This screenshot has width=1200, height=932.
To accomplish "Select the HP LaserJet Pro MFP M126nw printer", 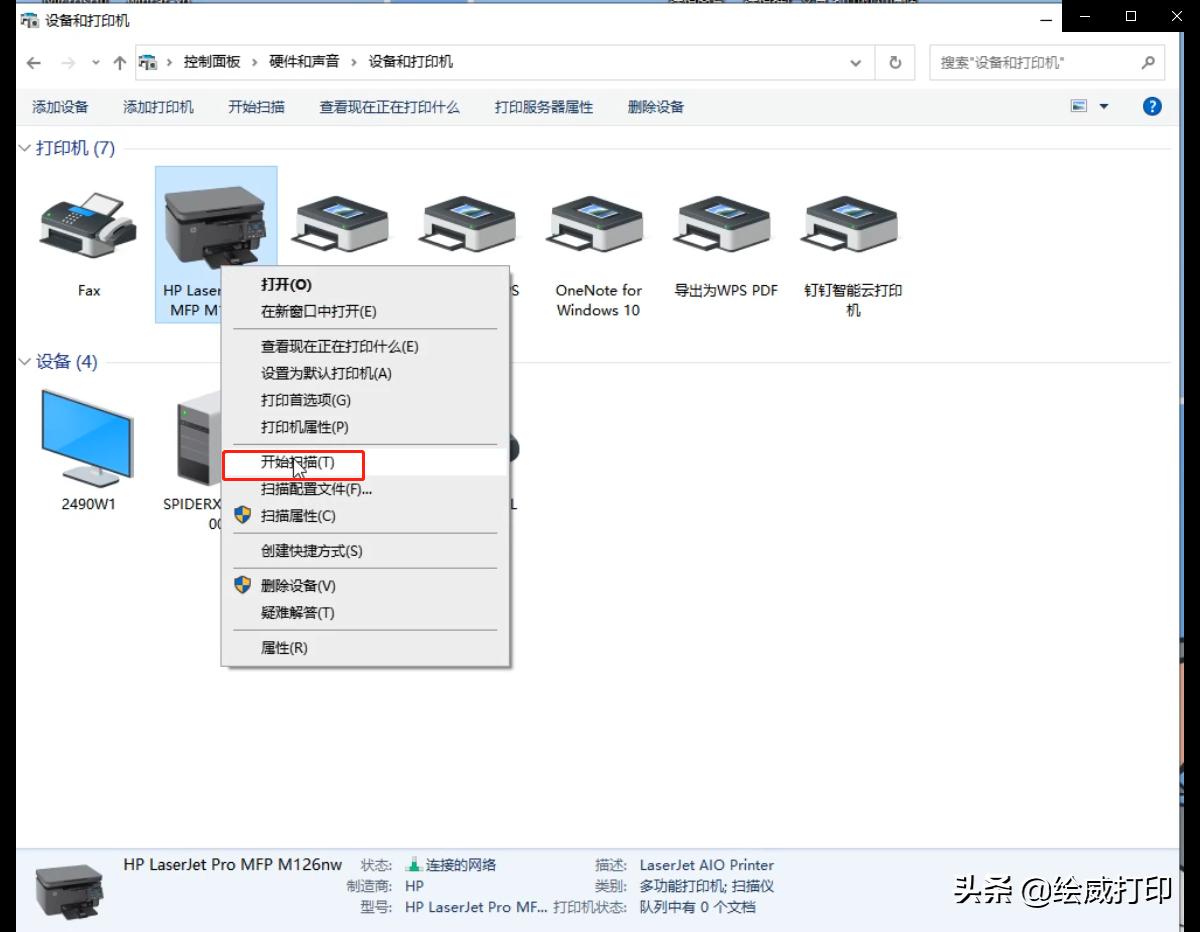I will pos(216,215).
